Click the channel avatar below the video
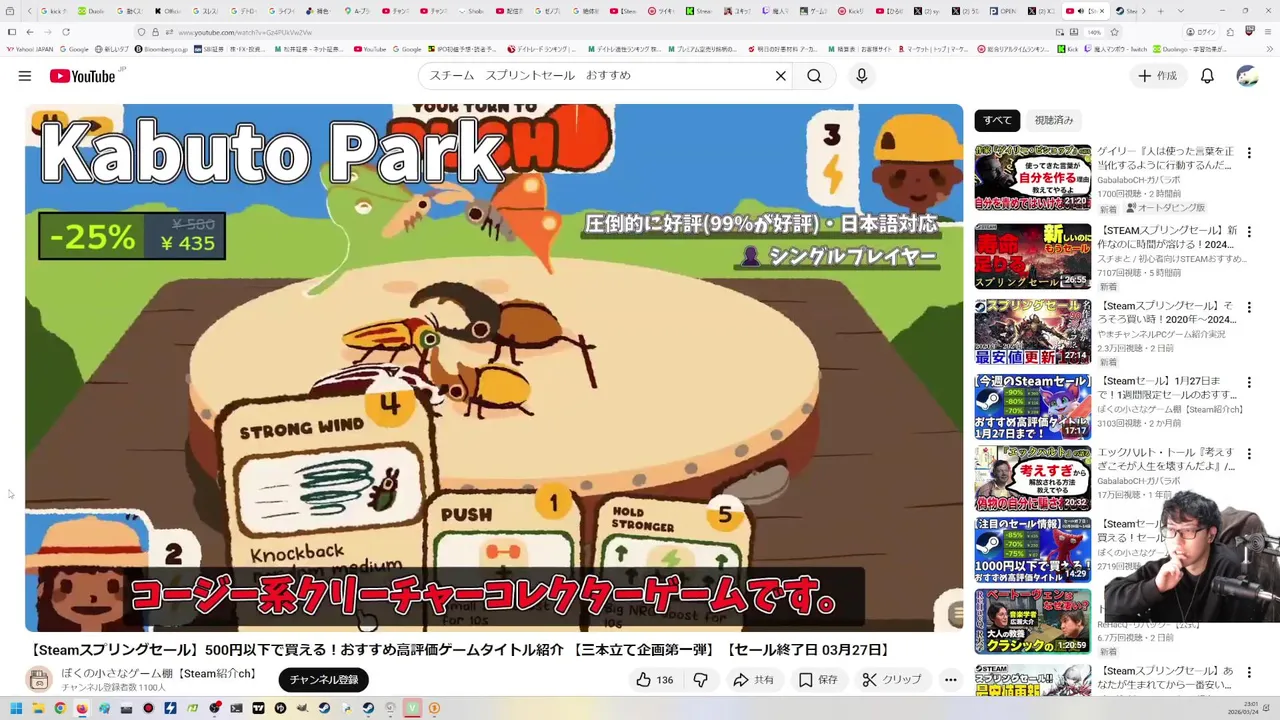The image size is (1280, 720). [x=38, y=680]
